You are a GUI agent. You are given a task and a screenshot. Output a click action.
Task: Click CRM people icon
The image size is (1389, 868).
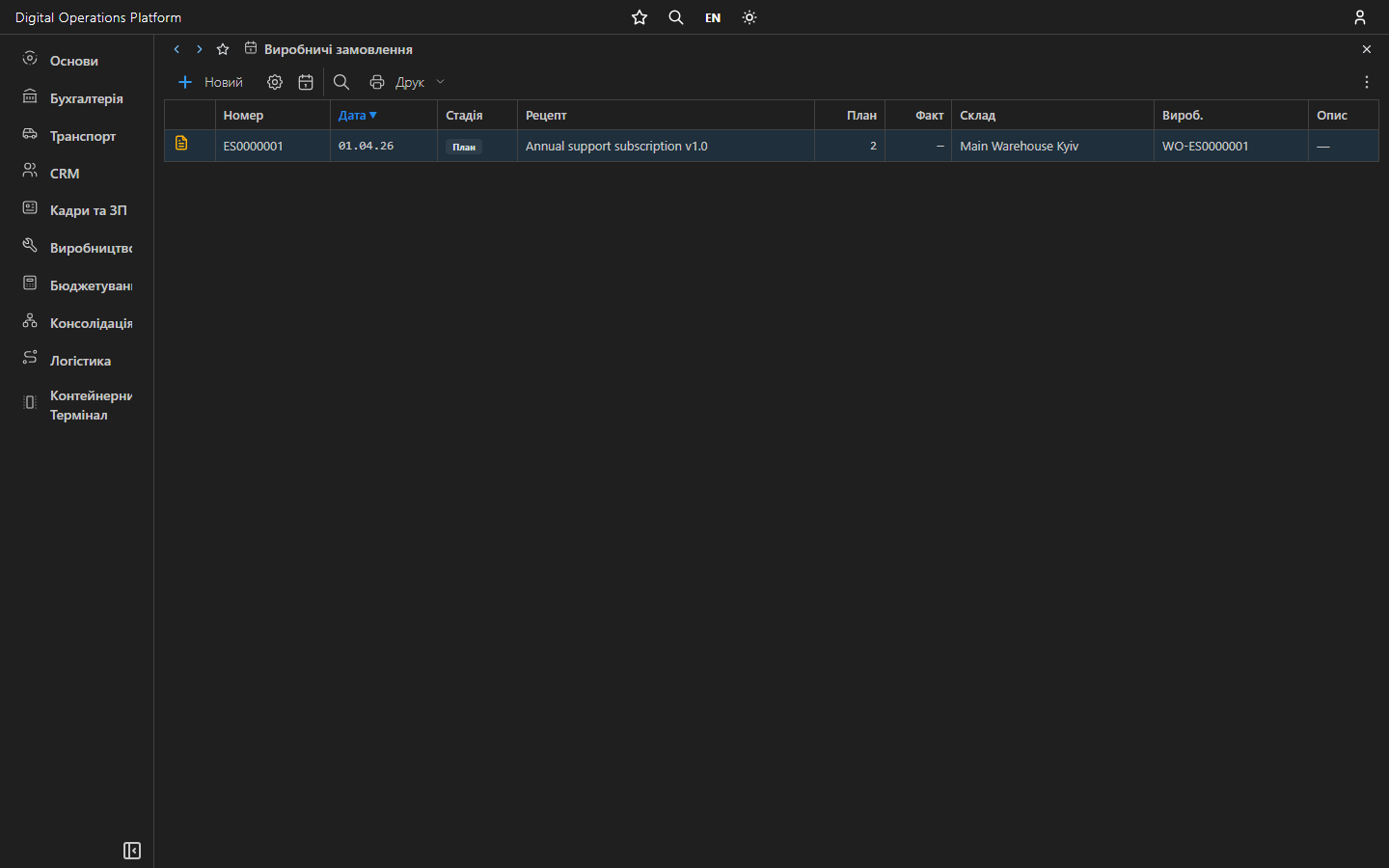click(x=30, y=171)
